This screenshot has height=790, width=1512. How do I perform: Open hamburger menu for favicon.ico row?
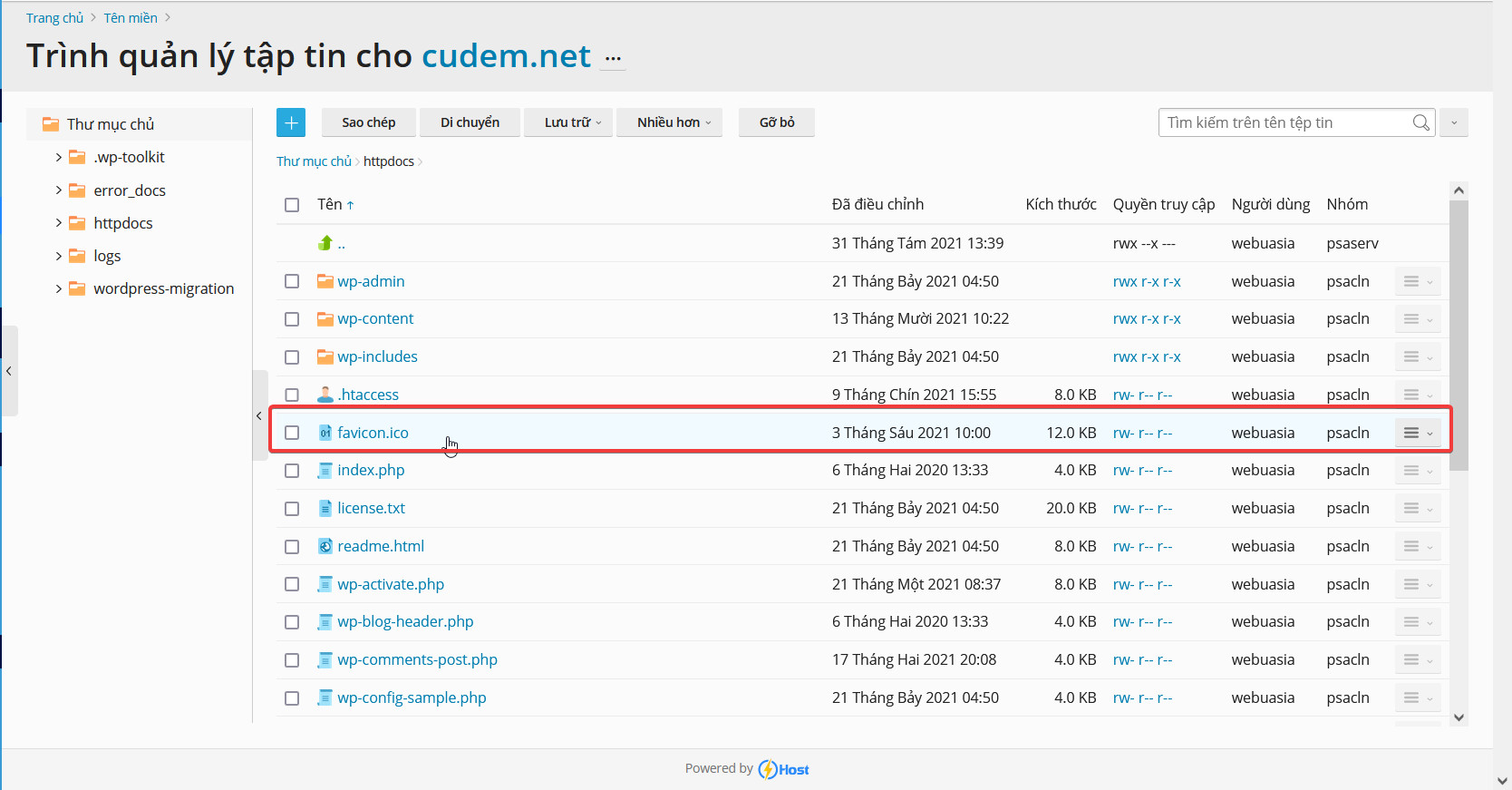1418,433
